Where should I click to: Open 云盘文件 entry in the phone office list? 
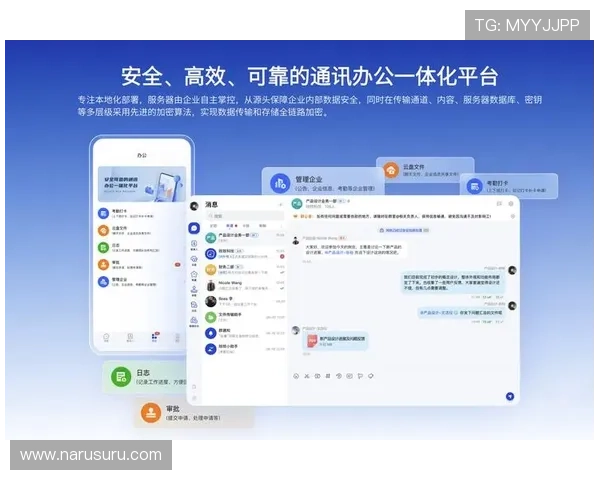pos(142,230)
